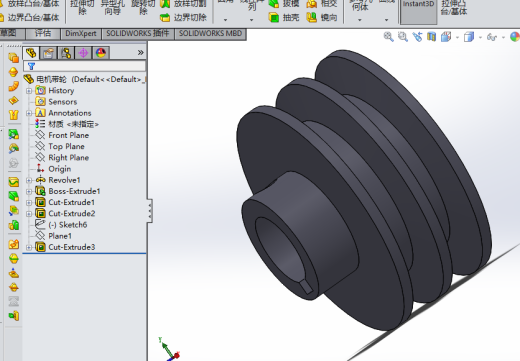Open the ConfigurationManager tab icon
Viewport: 520px width, 361px height.
pos(66,53)
